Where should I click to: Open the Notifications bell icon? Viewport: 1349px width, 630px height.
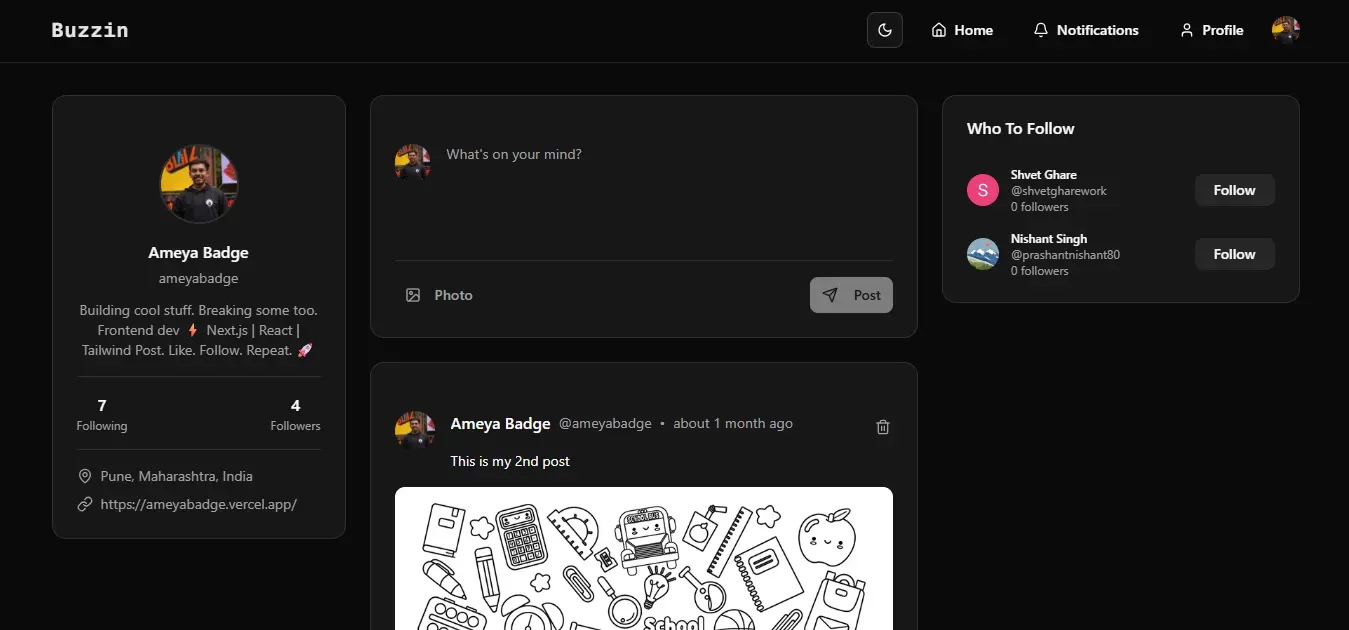[1040, 30]
